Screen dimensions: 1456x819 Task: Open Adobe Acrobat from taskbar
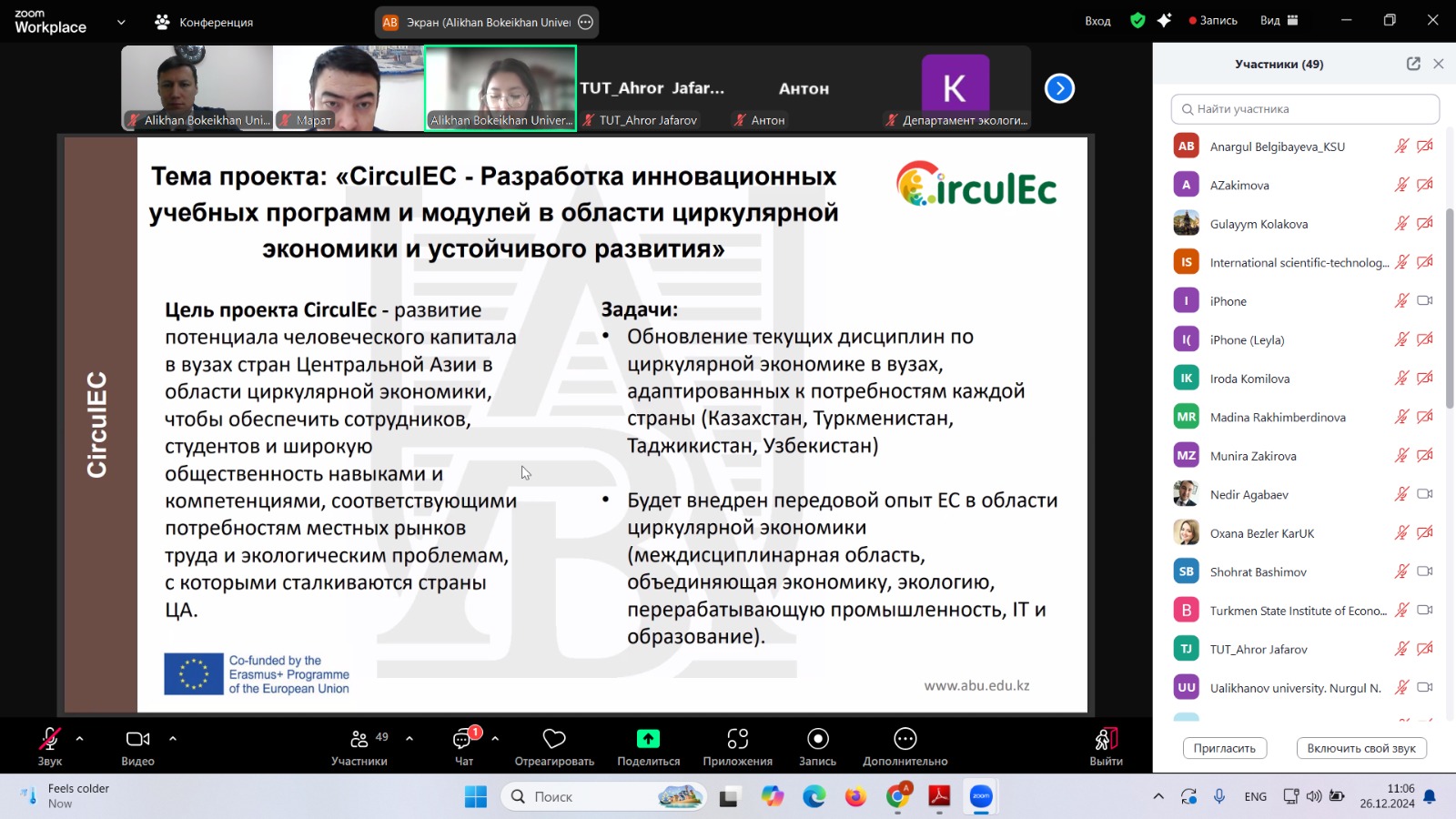[x=939, y=797]
